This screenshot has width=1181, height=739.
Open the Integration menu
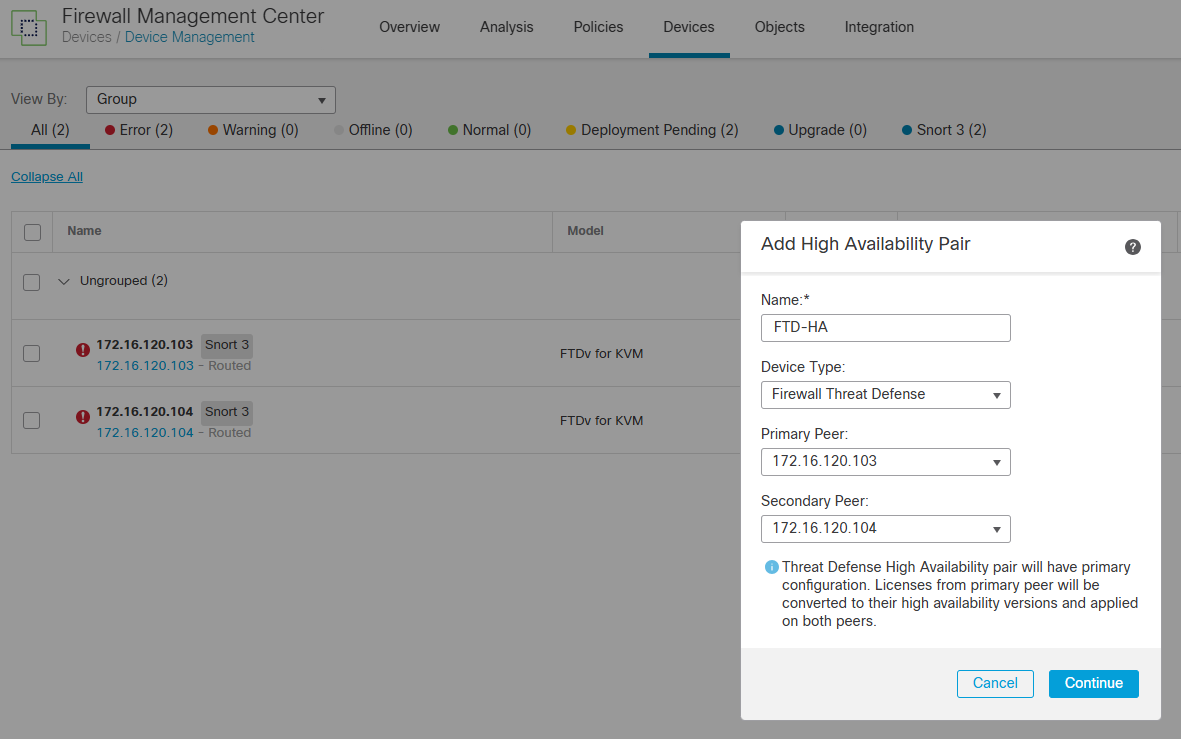click(x=879, y=27)
